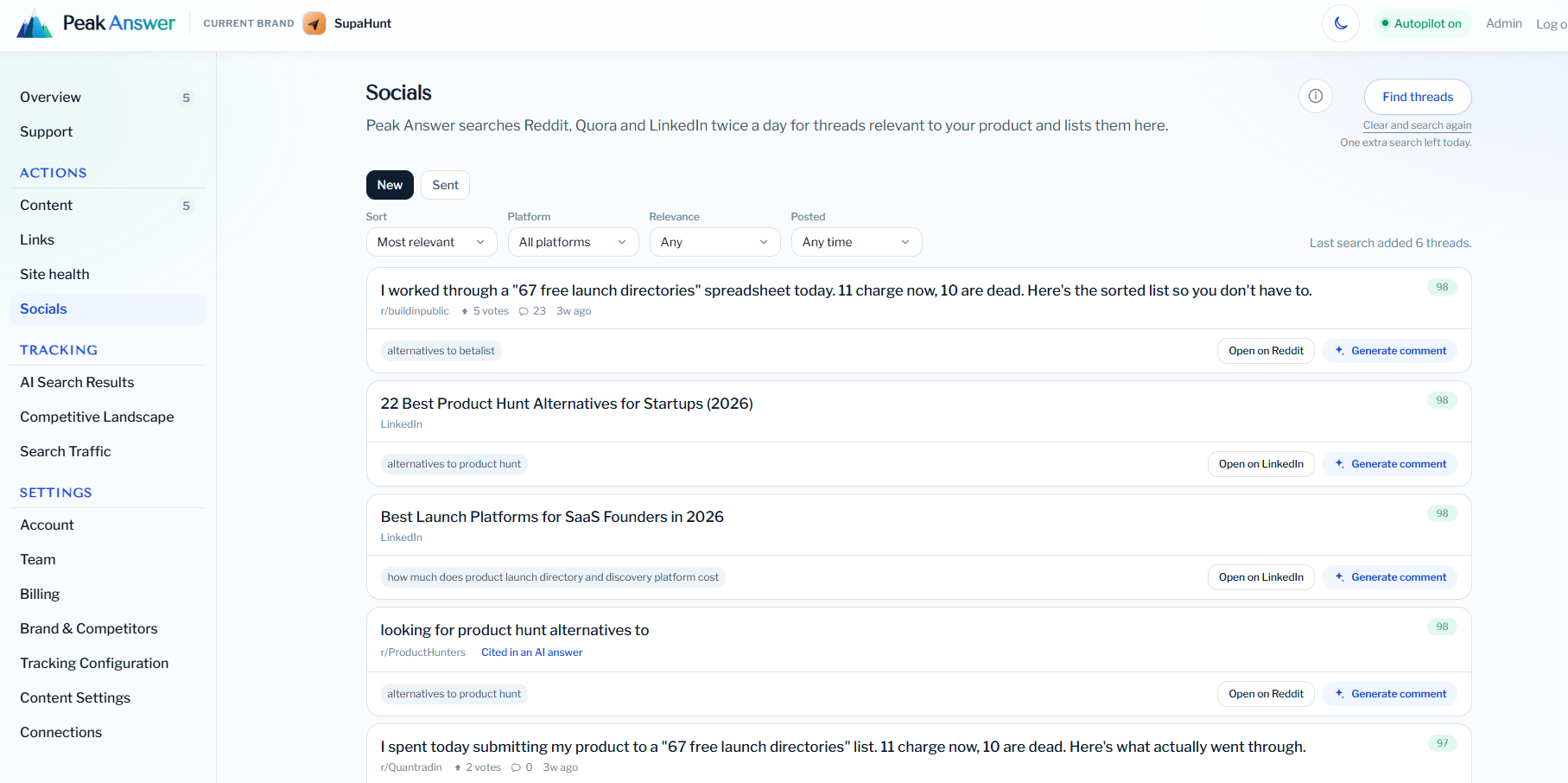Viewport: 1568px width, 783px height.
Task: Open the "67 free launch directories" spreadsheet thread title
Action: point(846,290)
